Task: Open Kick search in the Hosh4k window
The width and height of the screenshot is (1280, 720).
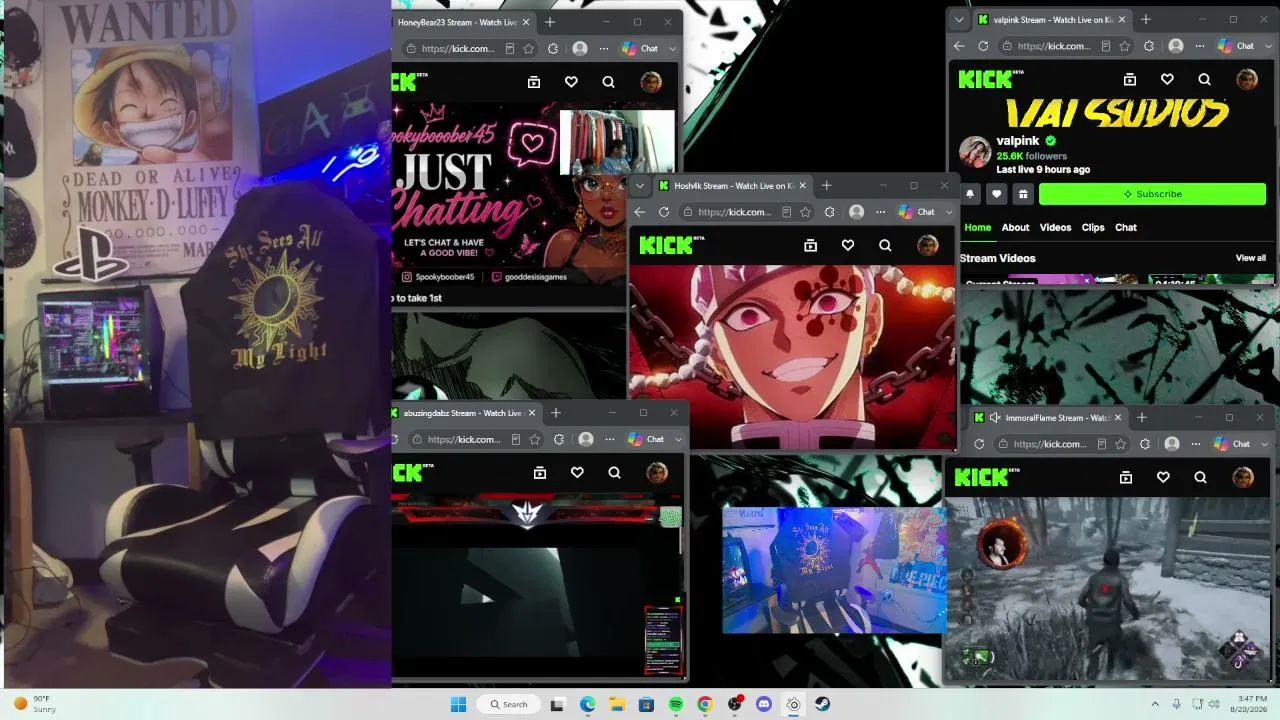Action: point(885,245)
